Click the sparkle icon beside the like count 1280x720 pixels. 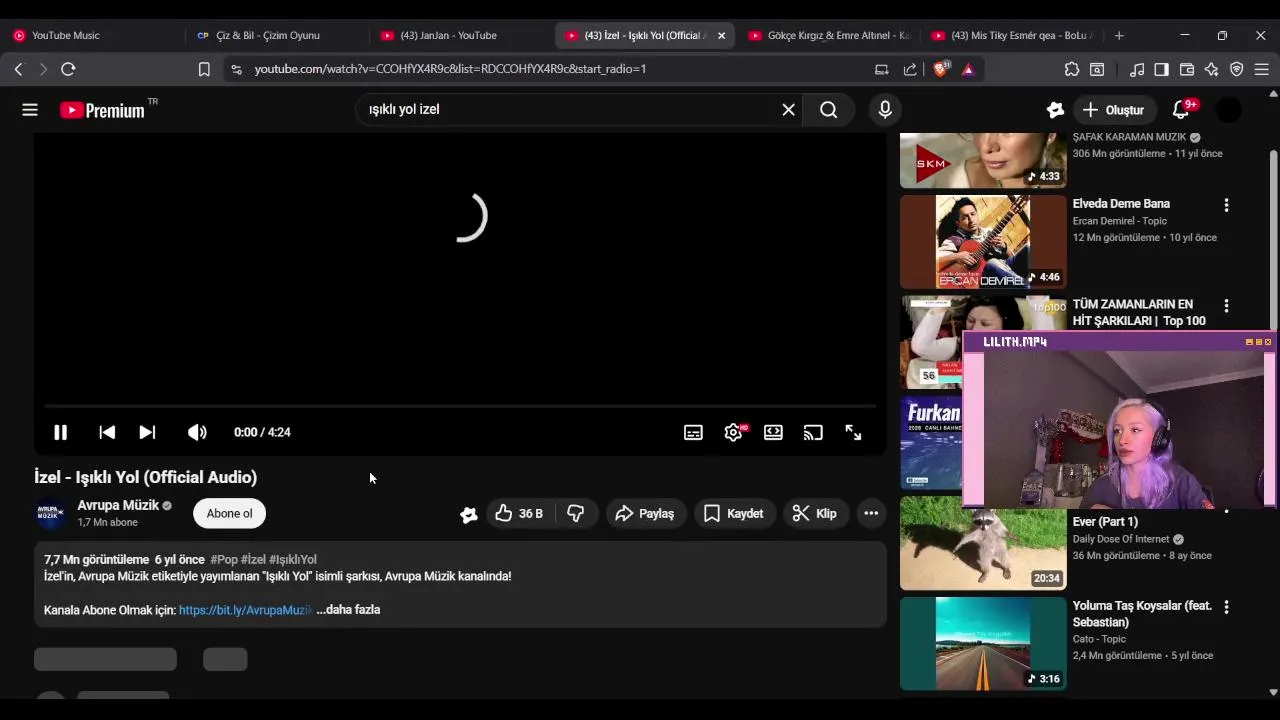(x=469, y=514)
